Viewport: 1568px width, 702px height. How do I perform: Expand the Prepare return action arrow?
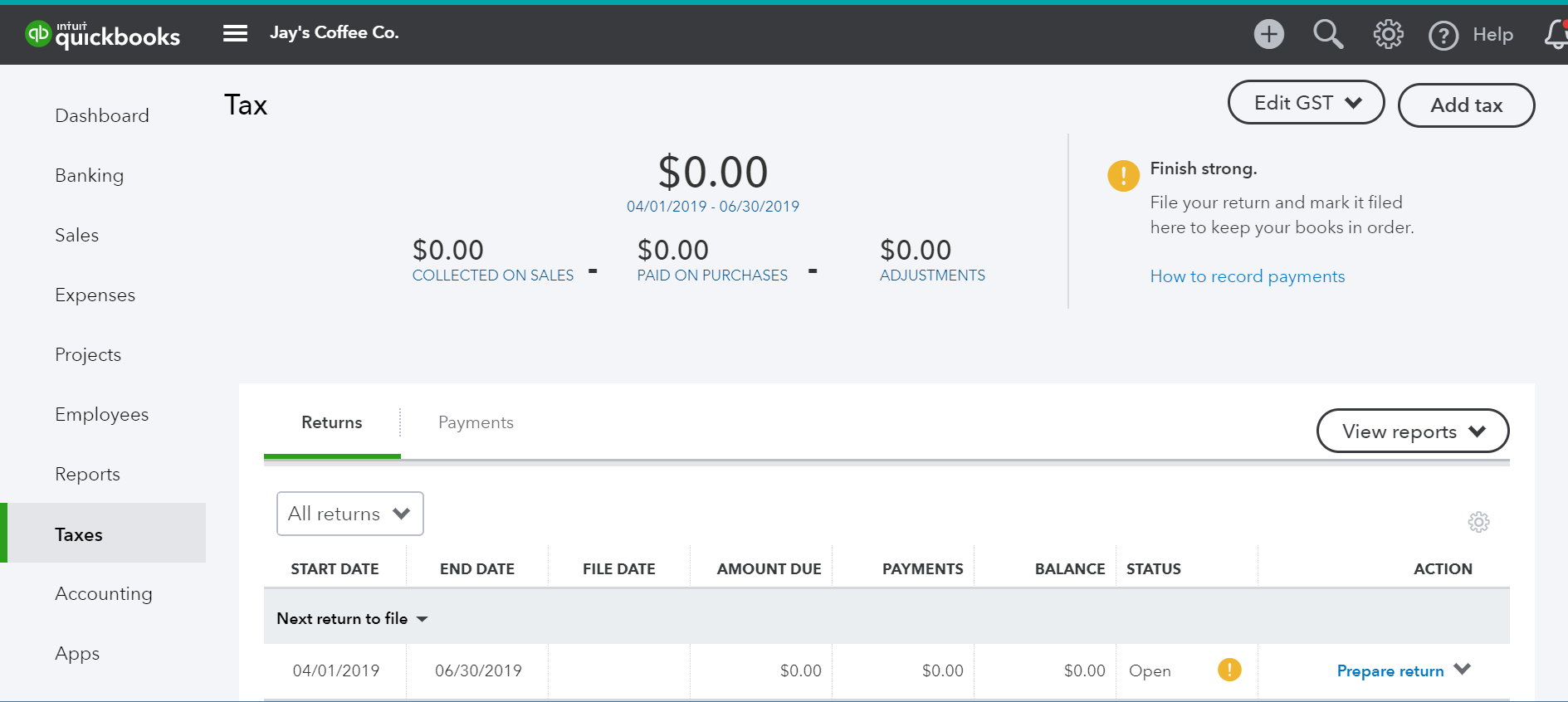(x=1463, y=669)
